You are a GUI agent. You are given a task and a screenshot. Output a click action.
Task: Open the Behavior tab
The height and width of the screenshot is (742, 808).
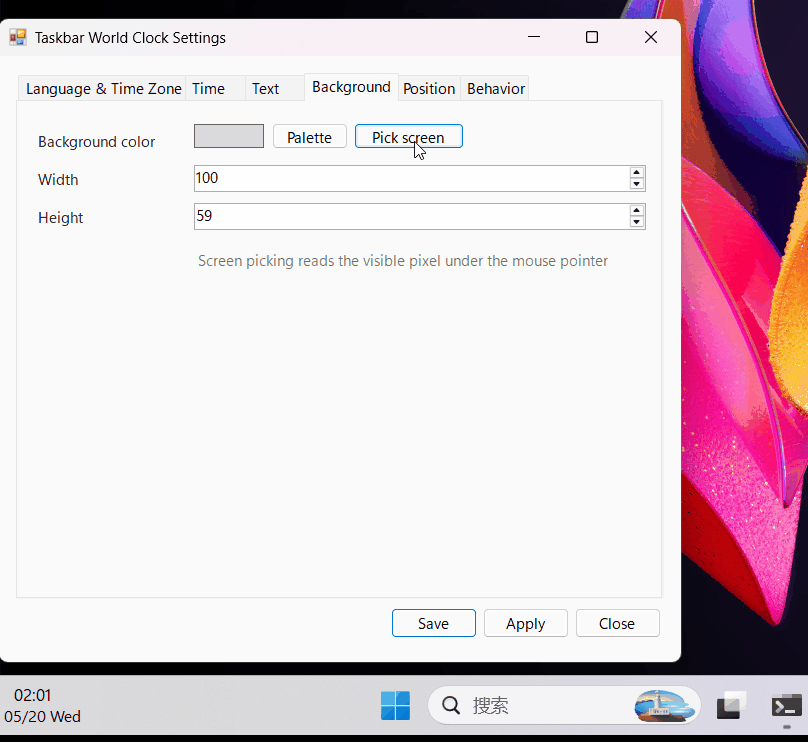click(495, 89)
